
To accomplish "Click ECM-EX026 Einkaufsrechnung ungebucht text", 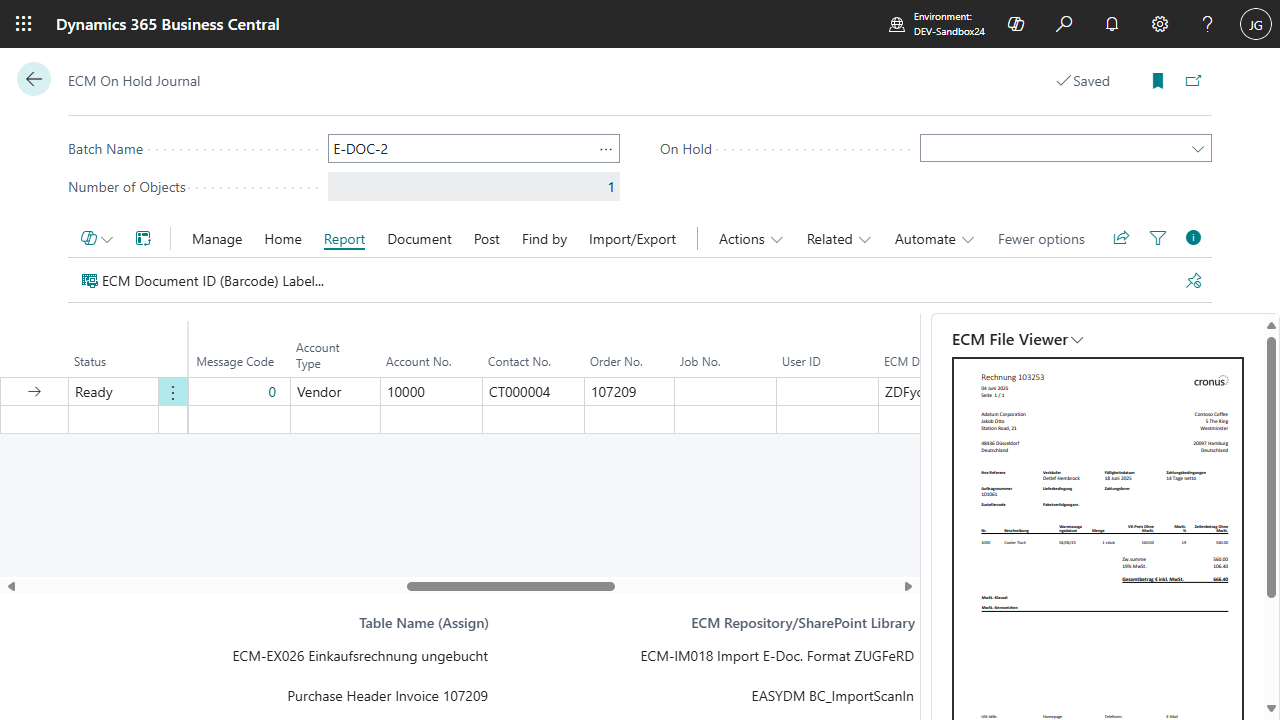I will (x=360, y=657).
